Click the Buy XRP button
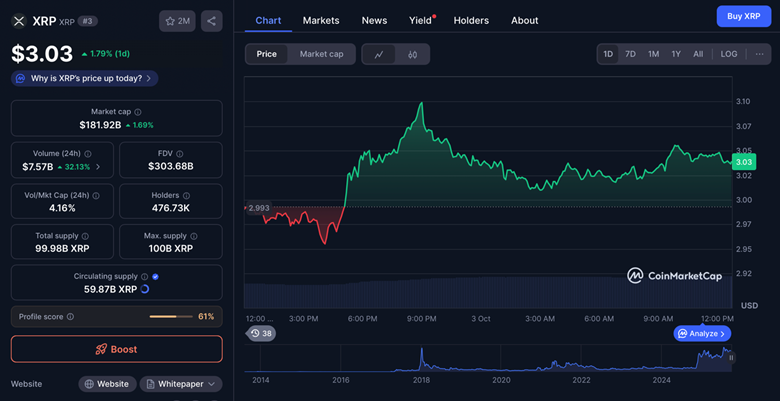 pyautogui.click(x=743, y=16)
